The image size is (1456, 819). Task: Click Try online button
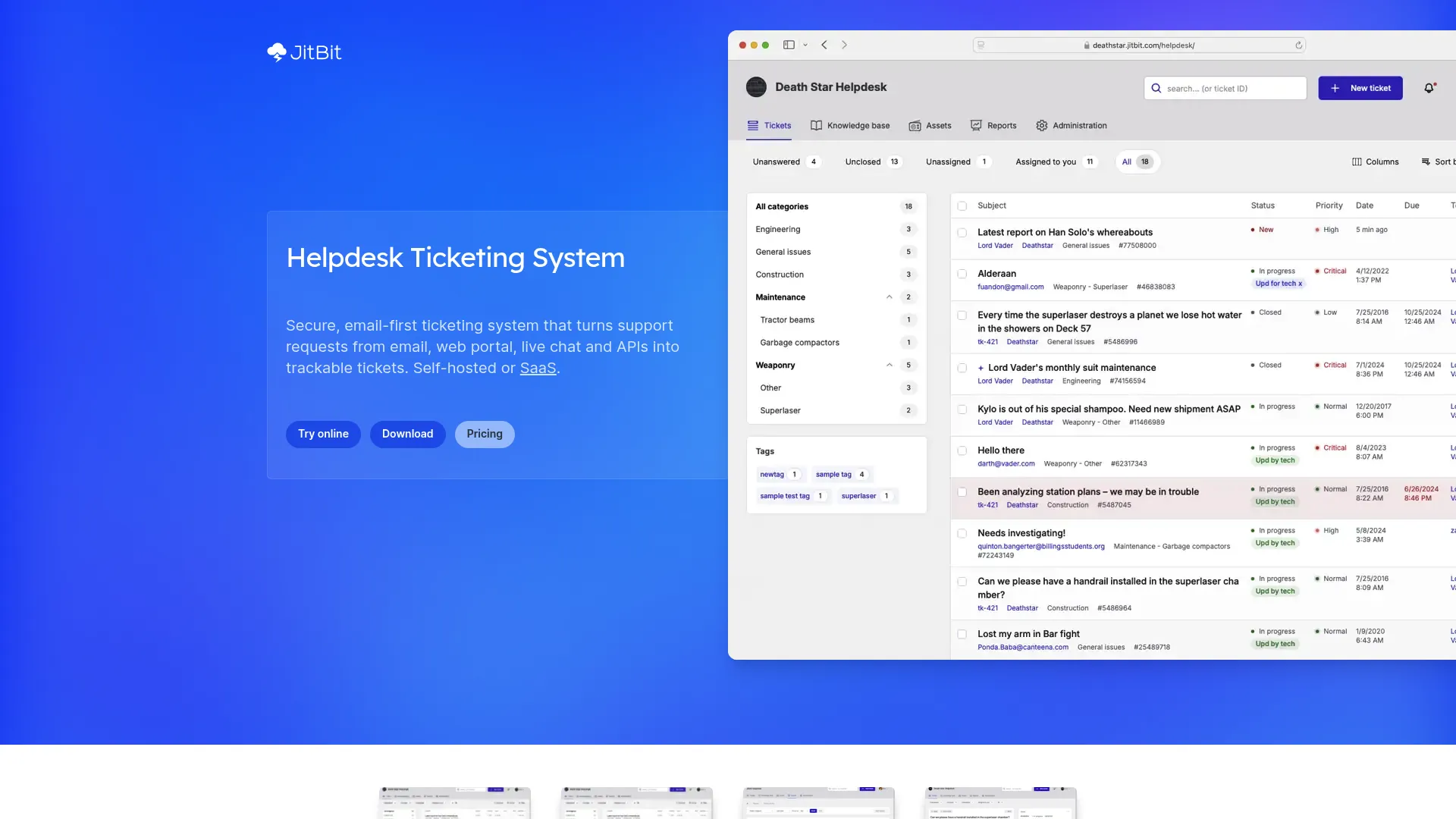[x=323, y=434]
